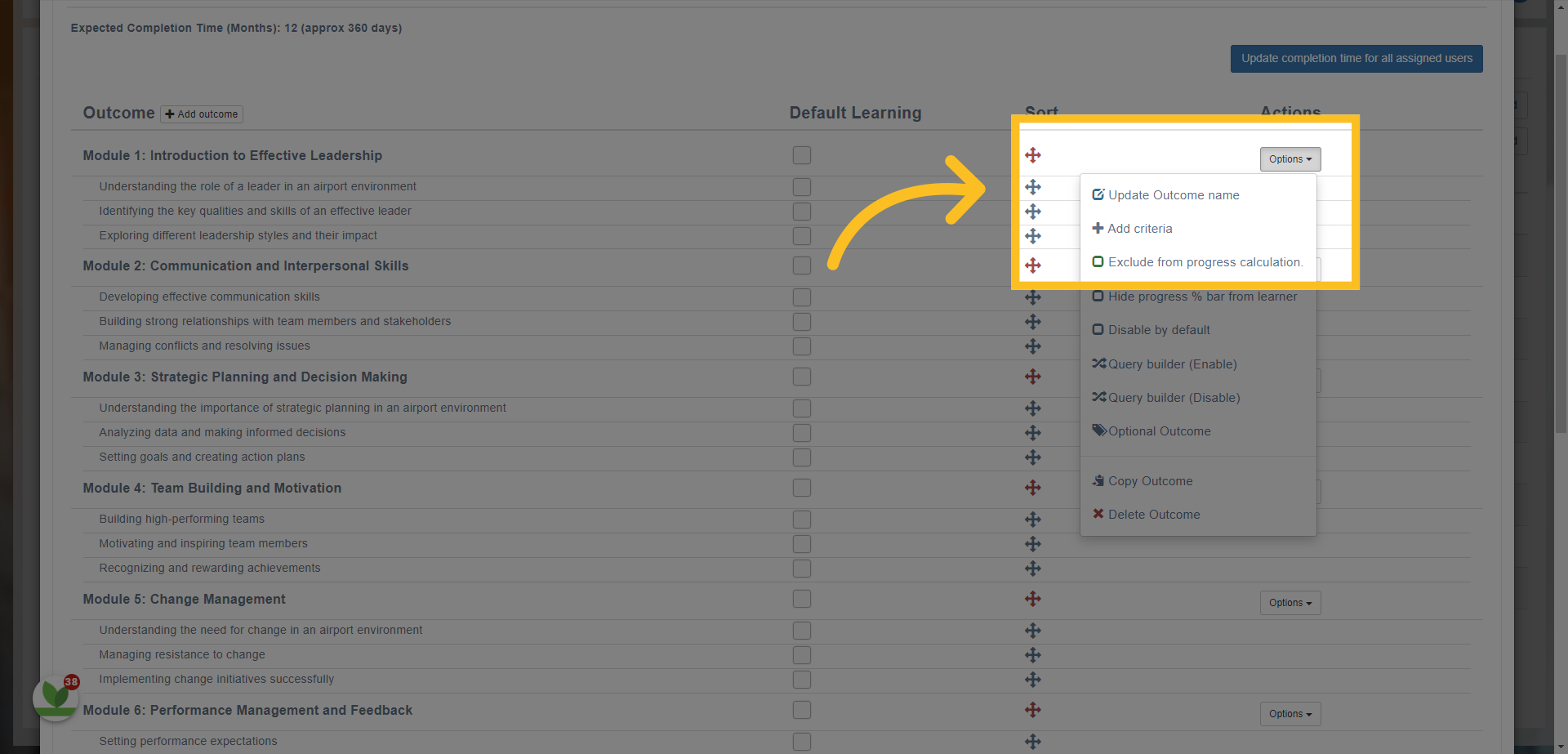The image size is (1568, 754).
Task: Click sort handle for 'Managing conflicts and resolving issues'
Action: [x=1032, y=346]
